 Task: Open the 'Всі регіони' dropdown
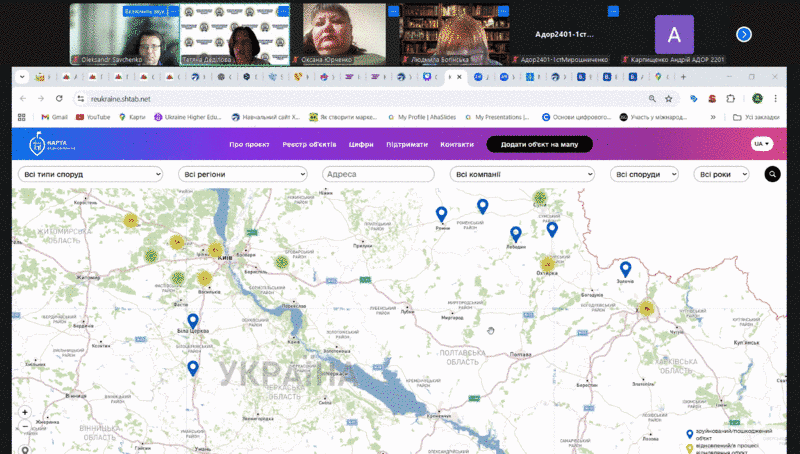(x=243, y=174)
